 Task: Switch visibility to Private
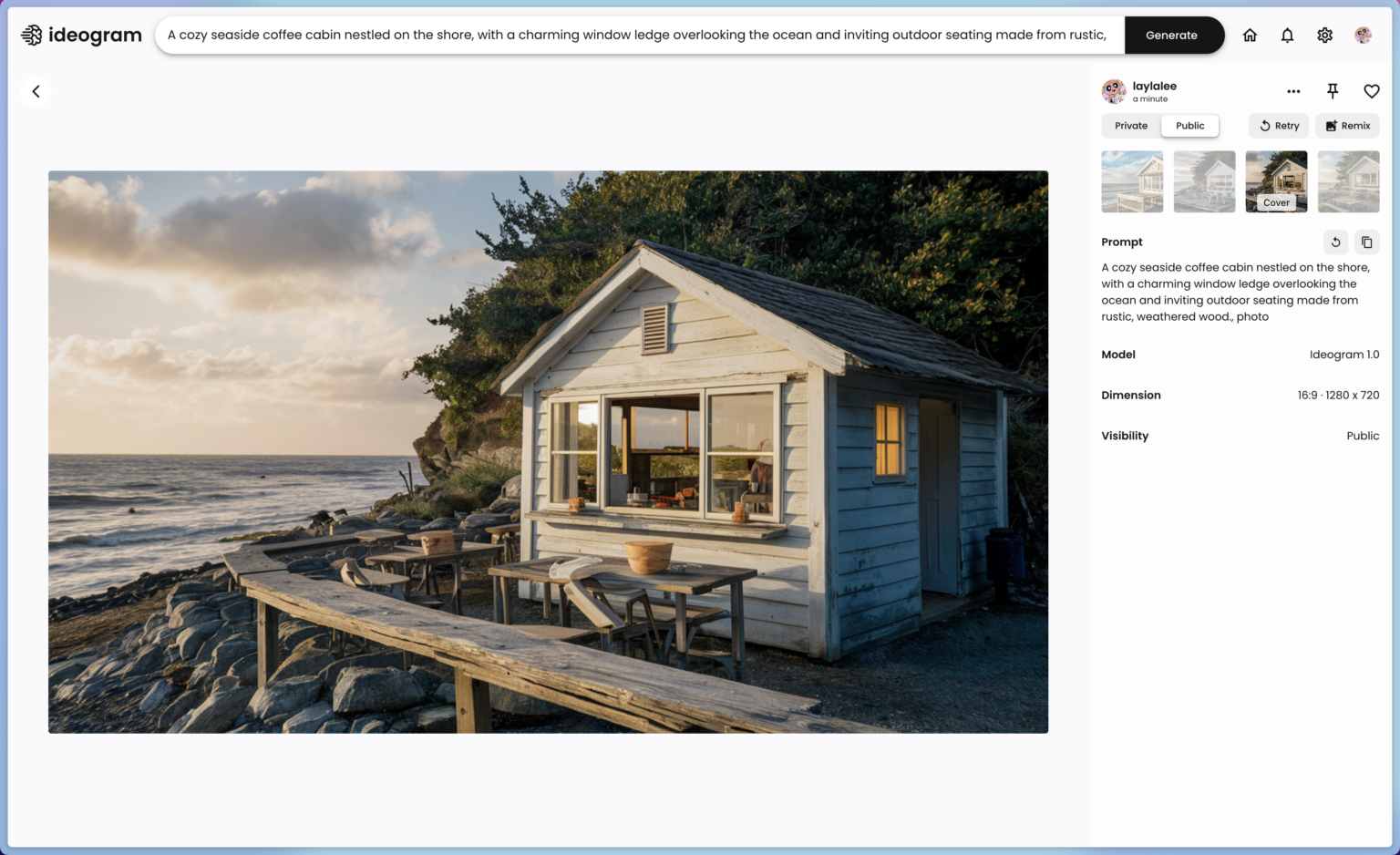coord(1131,126)
